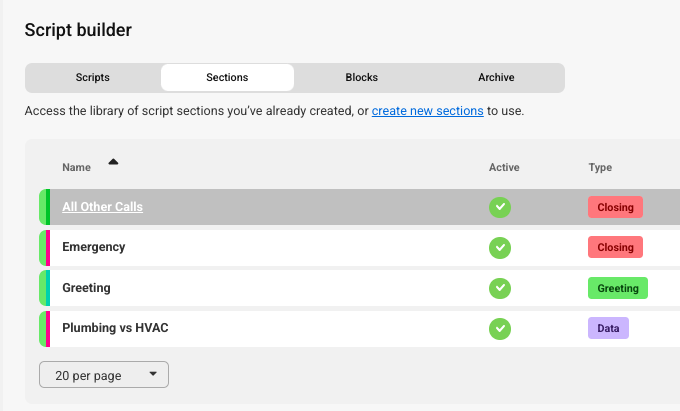680x411 pixels.
Task: Click active checkmark for All Other Calls
Action: (x=500, y=207)
